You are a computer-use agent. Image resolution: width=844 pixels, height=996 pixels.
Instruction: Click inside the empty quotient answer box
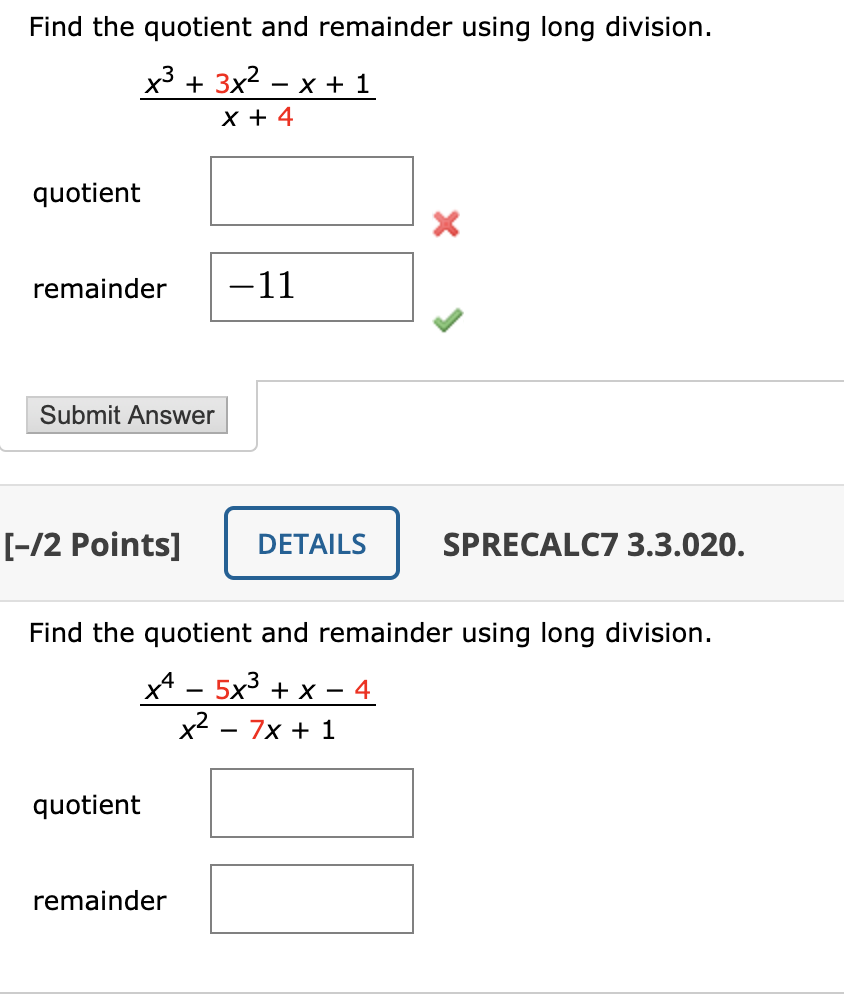311,191
